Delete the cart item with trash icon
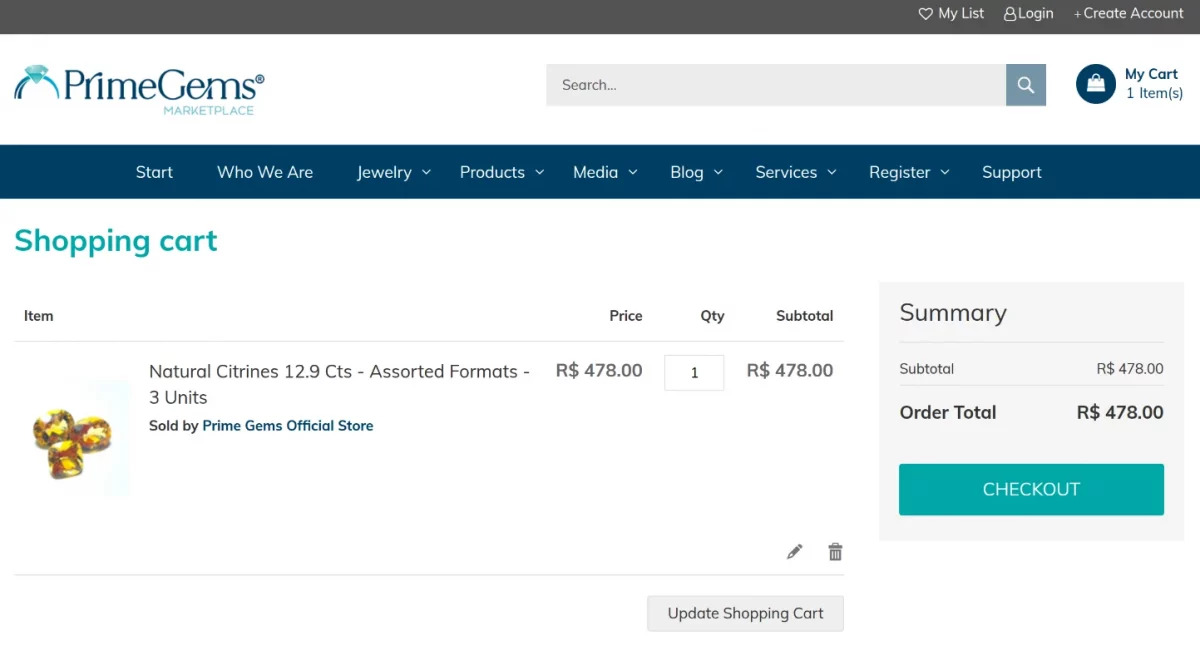The image size is (1200, 665). 835,551
